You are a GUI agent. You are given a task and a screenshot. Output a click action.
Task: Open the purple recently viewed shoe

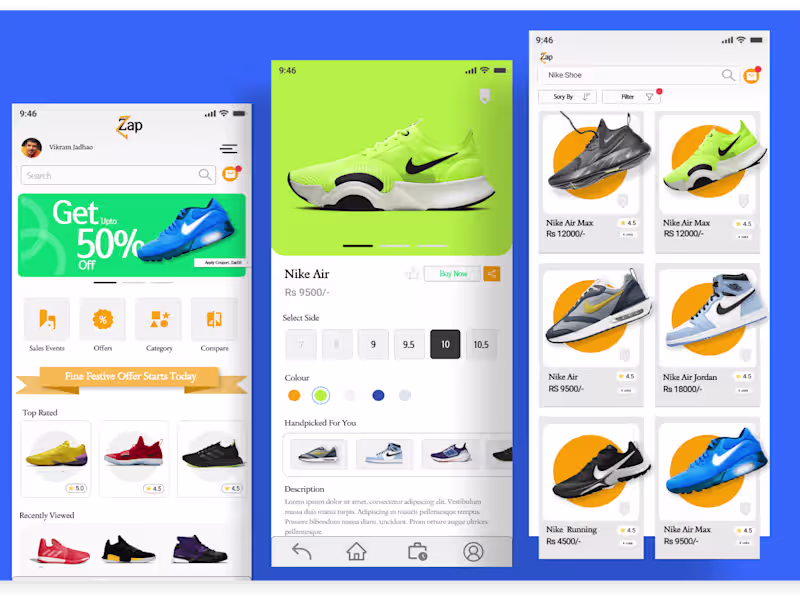[x=199, y=550]
